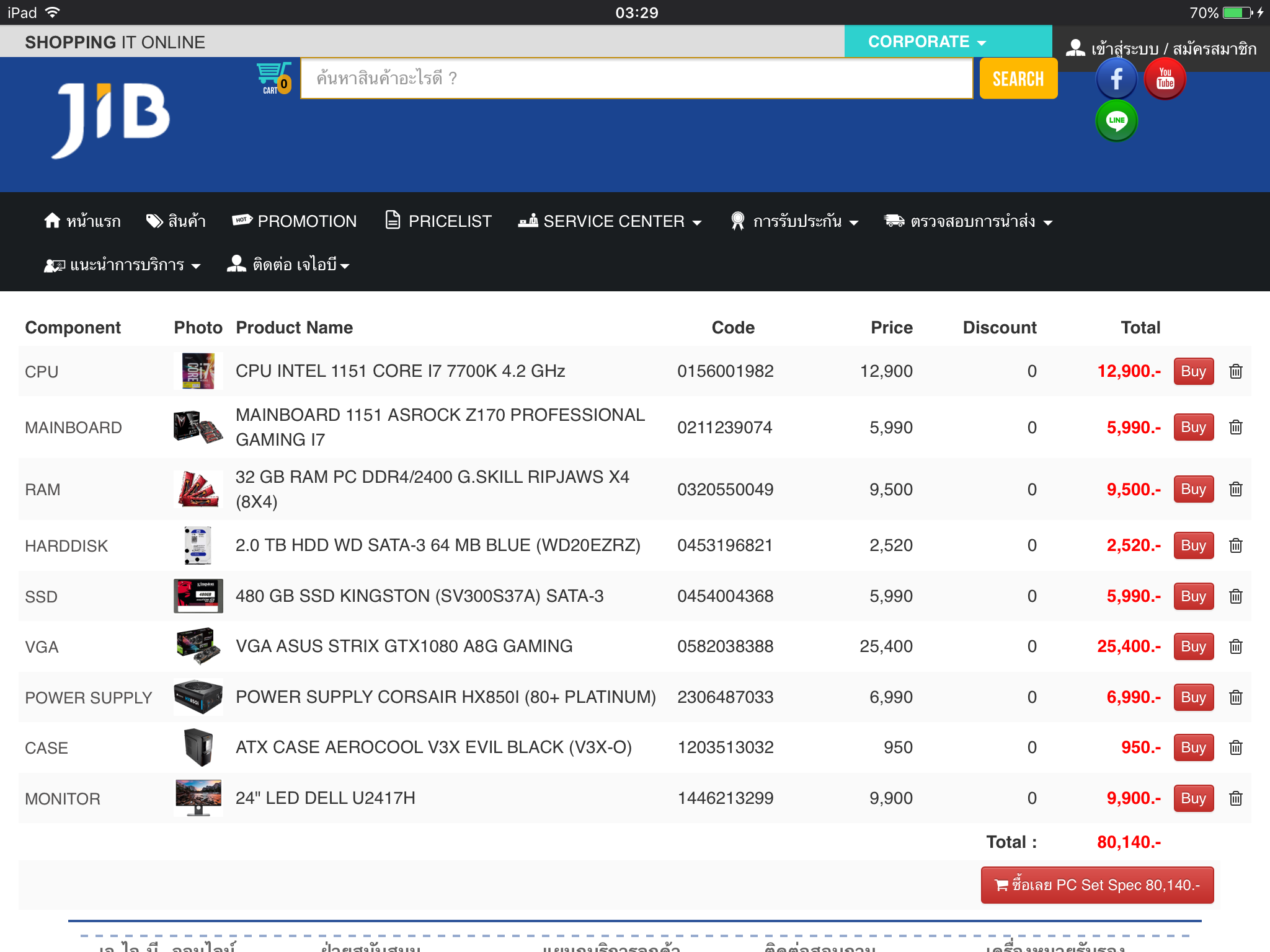Buy the Corsair HX850I power supply
The width and height of the screenshot is (1270, 952).
click(1194, 697)
